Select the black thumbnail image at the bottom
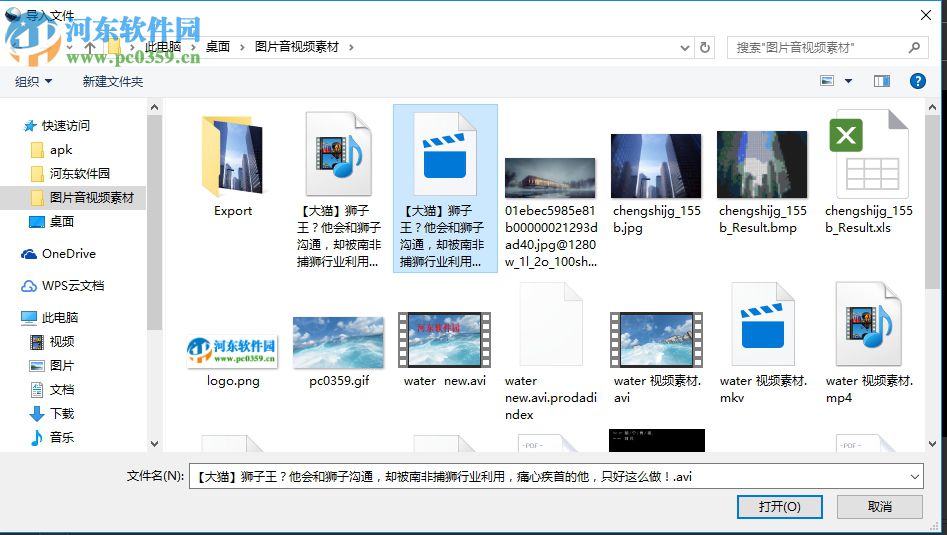This screenshot has width=947, height=535. 656,441
